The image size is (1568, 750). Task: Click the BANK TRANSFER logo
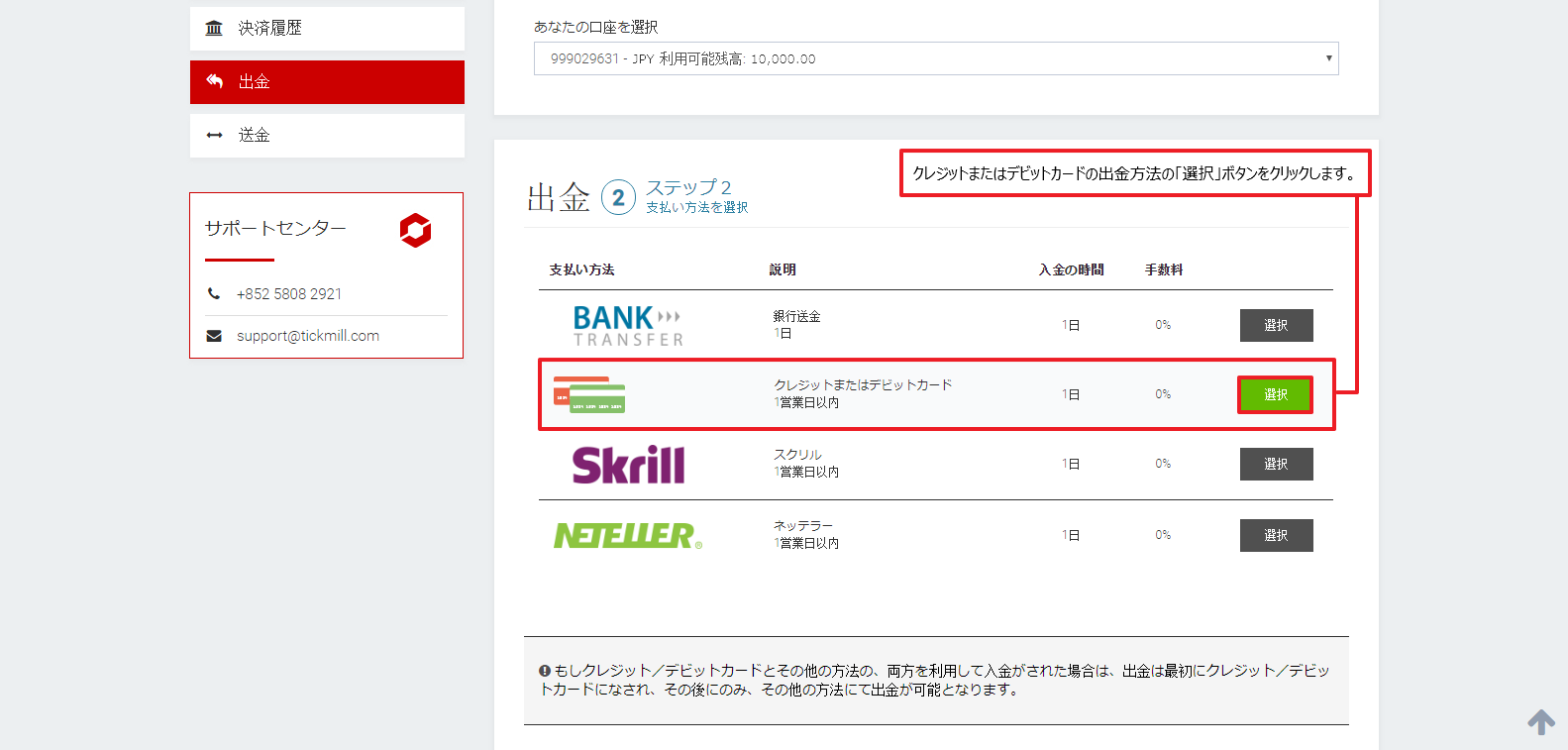628,325
